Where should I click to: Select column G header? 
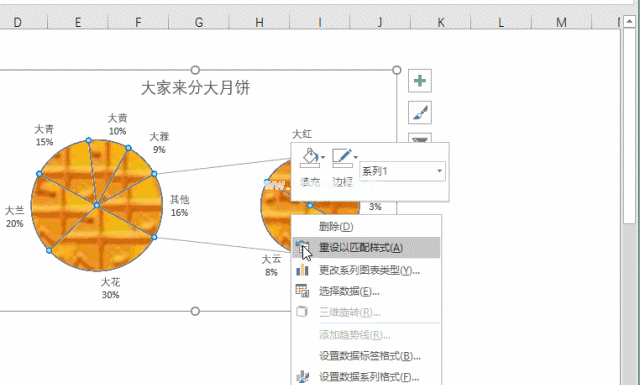coord(199,22)
